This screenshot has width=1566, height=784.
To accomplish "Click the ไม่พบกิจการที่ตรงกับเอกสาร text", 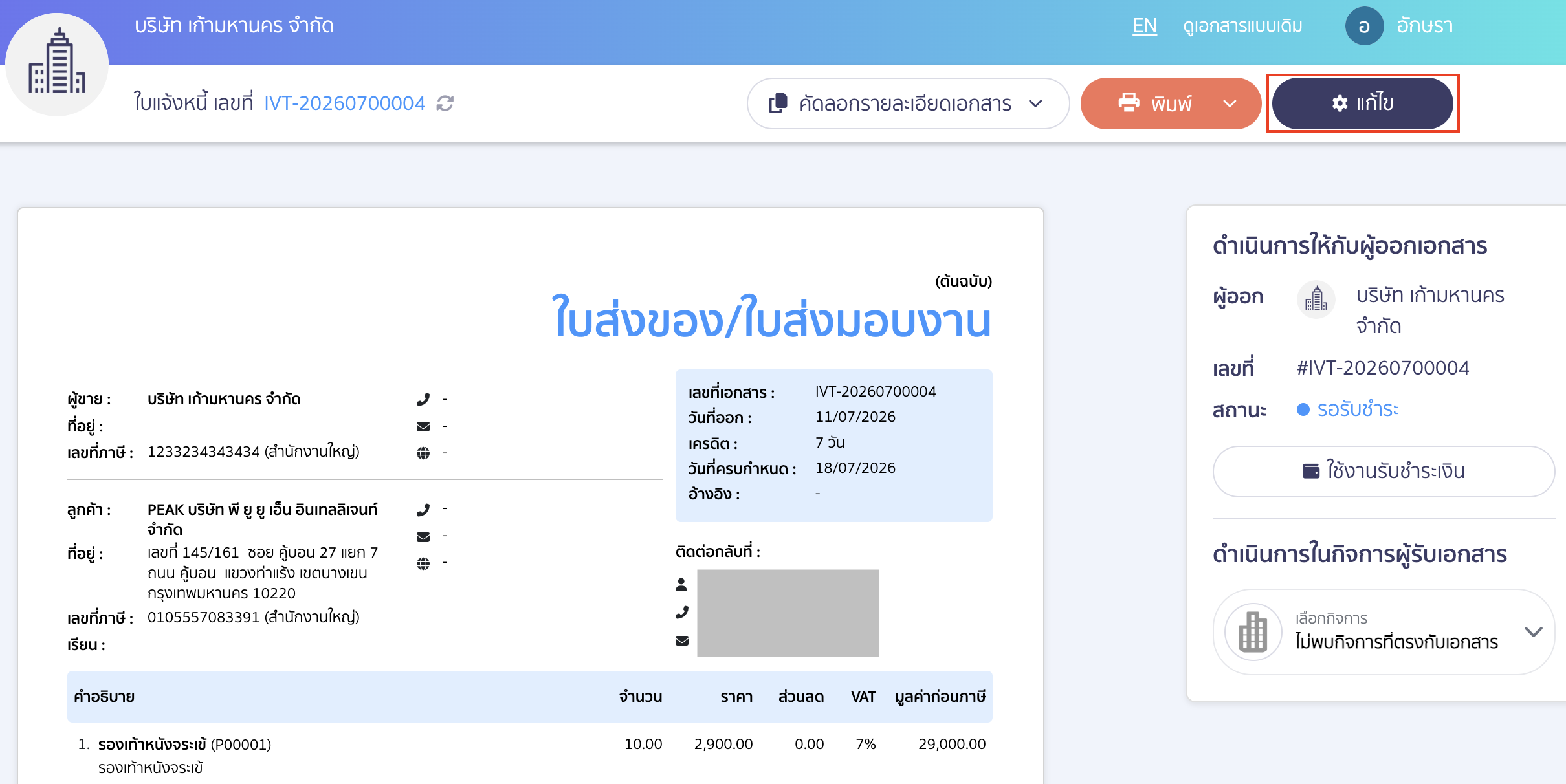I will pos(1396,642).
